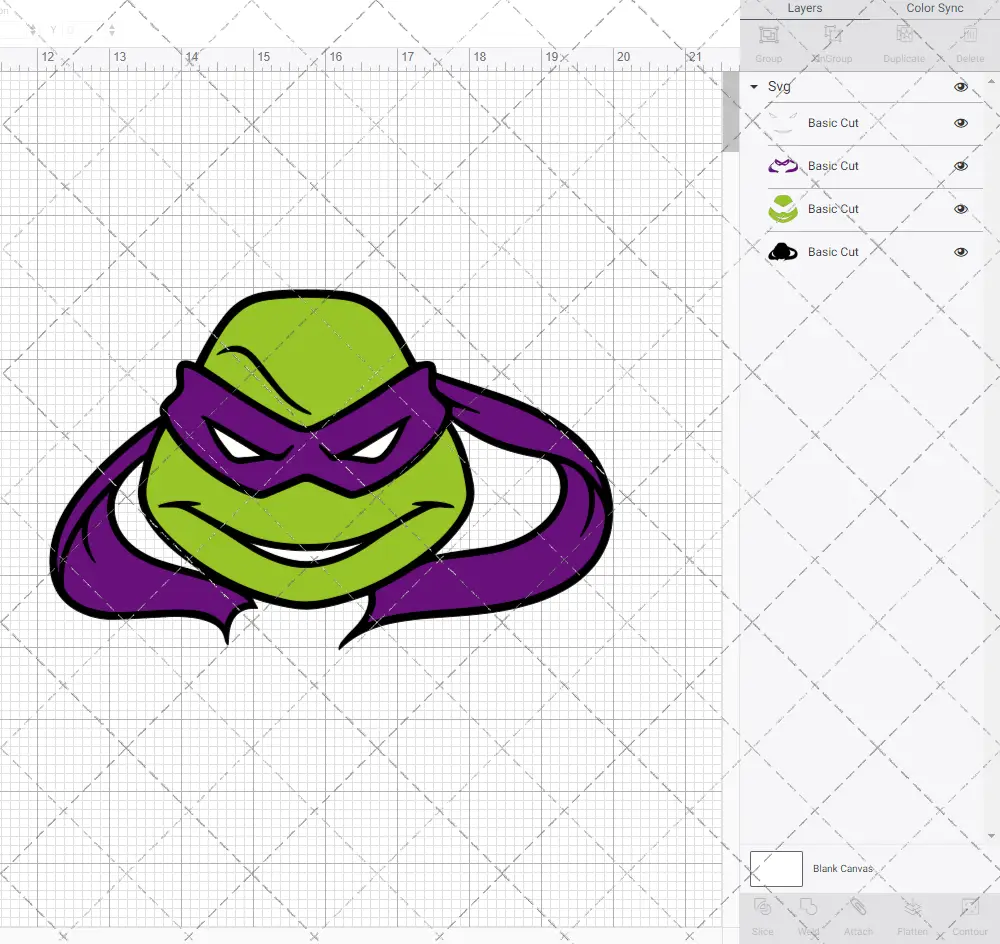The height and width of the screenshot is (944, 1000).
Task: Switch to the Layers tab
Action: (x=804, y=8)
